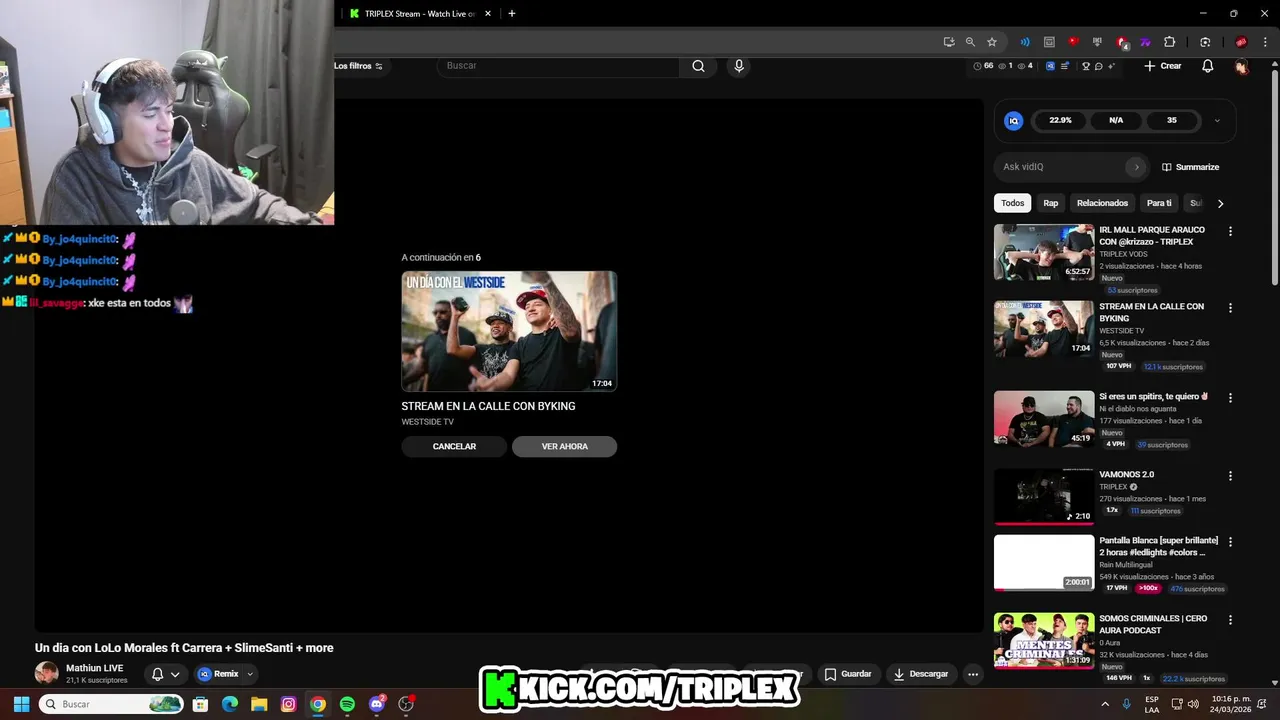Click the Remix button
This screenshot has width=1280, height=720.
pos(219,674)
